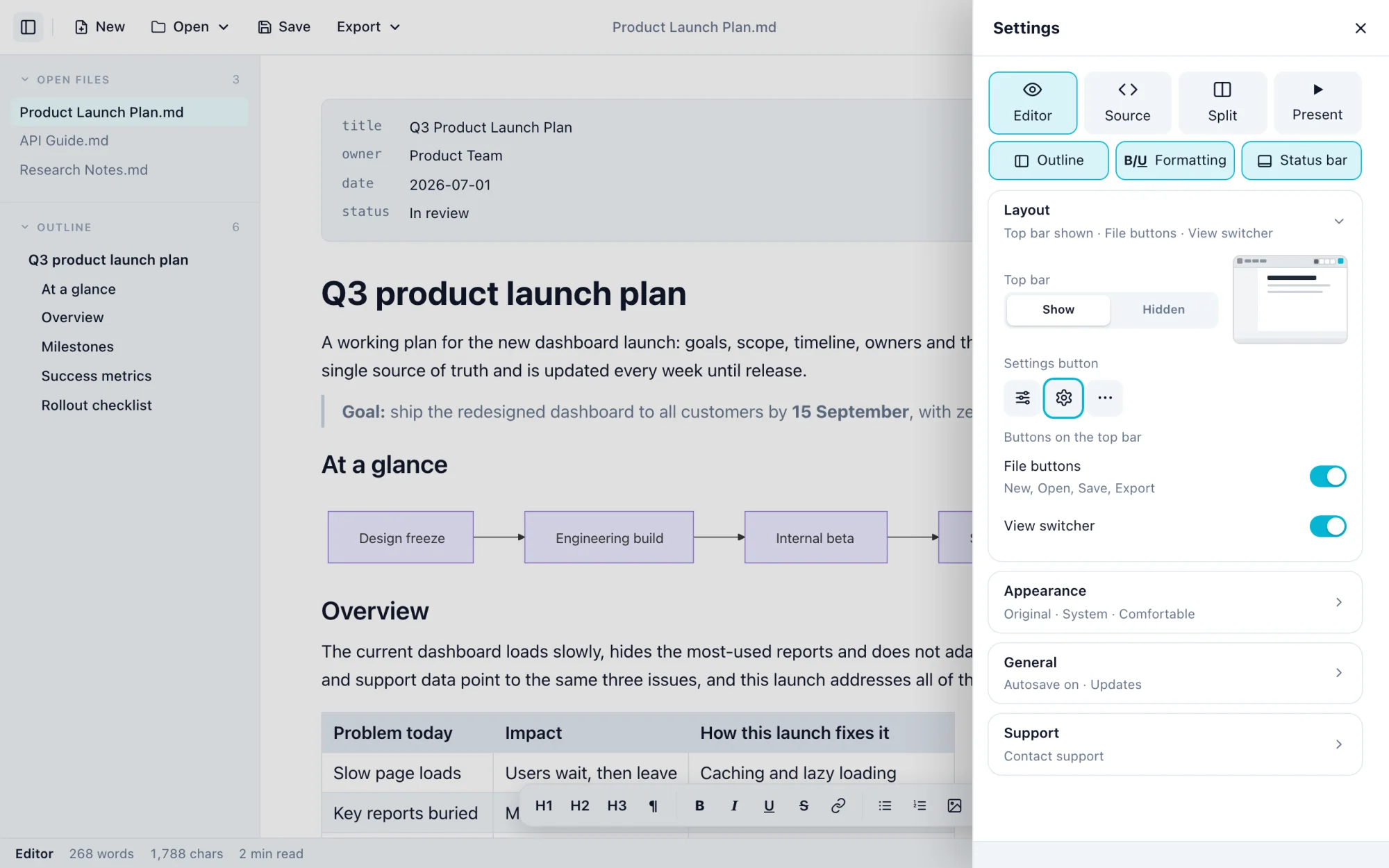Choose gear icon for settings button

(1063, 398)
